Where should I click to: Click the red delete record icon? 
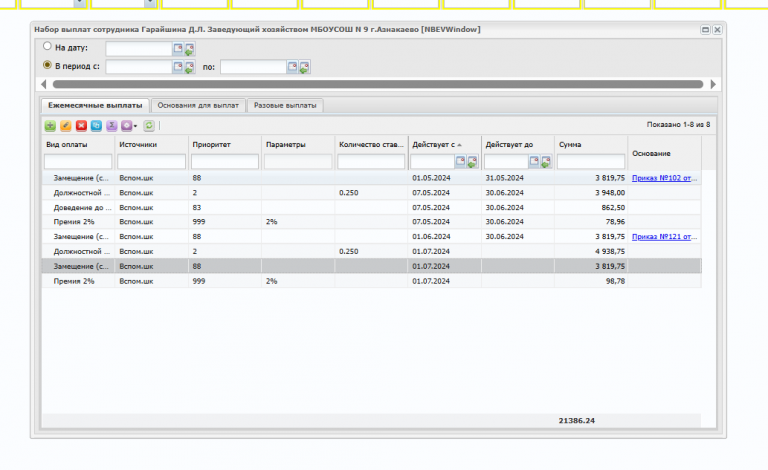[x=81, y=126]
